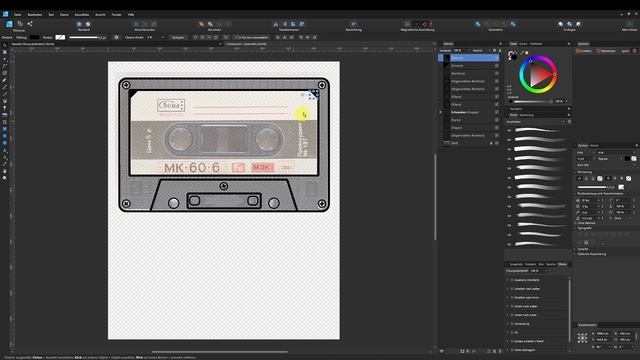Image resolution: width=640 pixels, height=360 pixels.
Task: Click the orange icon right of Synchr in Symbole panel
Action: (x=635, y=51)
